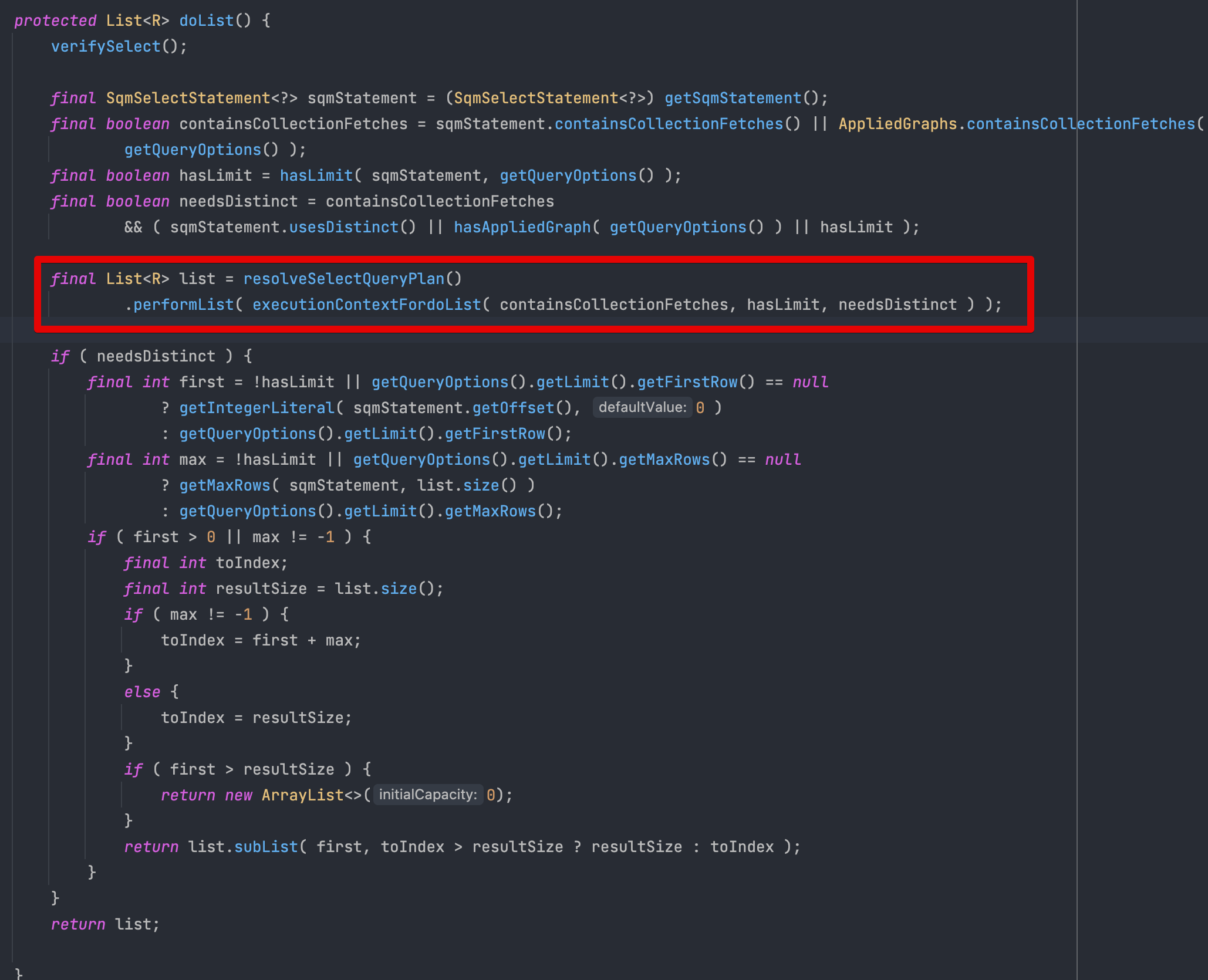This screenshot has height=980, width=1208.
Task: Click the .performList call
Action: 179,305
